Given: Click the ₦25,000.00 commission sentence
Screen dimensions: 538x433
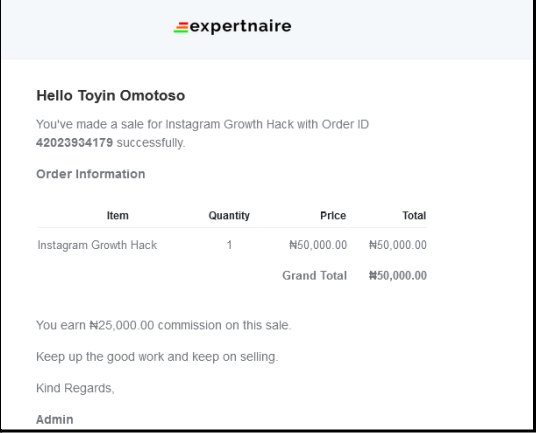Looking at the screenshot, I should 164,325.
